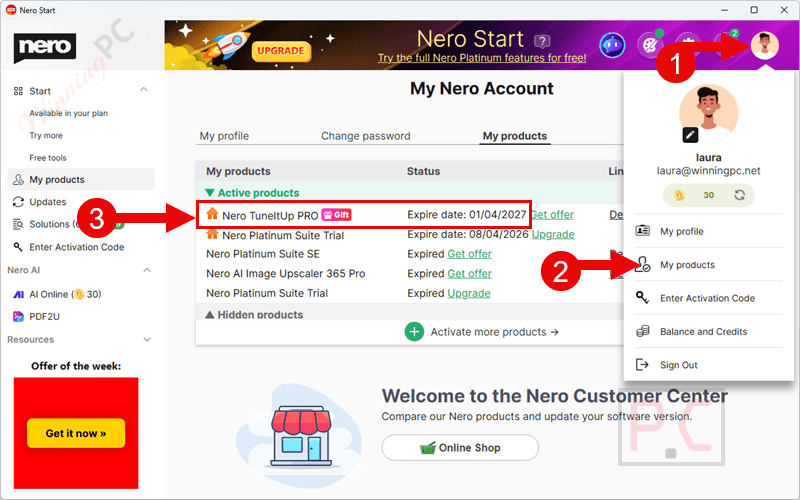
Task: Refresh credits with the circular arrows icon
Action: (739, 195)
